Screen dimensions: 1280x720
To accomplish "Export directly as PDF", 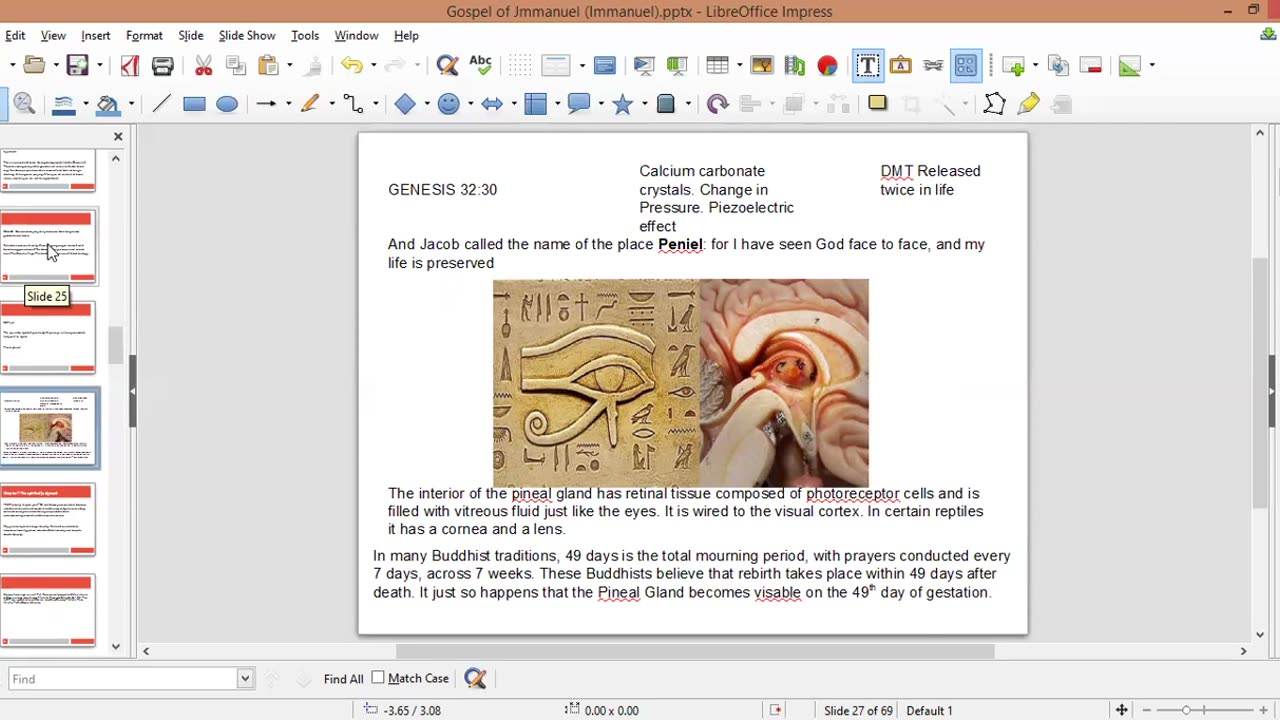I will coord(129,66).
